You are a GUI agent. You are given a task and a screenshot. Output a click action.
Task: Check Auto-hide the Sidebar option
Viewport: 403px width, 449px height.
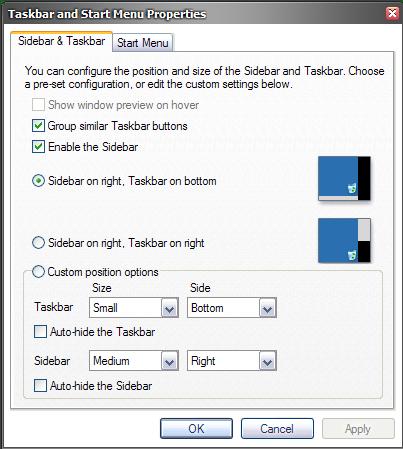coord(40,386)
